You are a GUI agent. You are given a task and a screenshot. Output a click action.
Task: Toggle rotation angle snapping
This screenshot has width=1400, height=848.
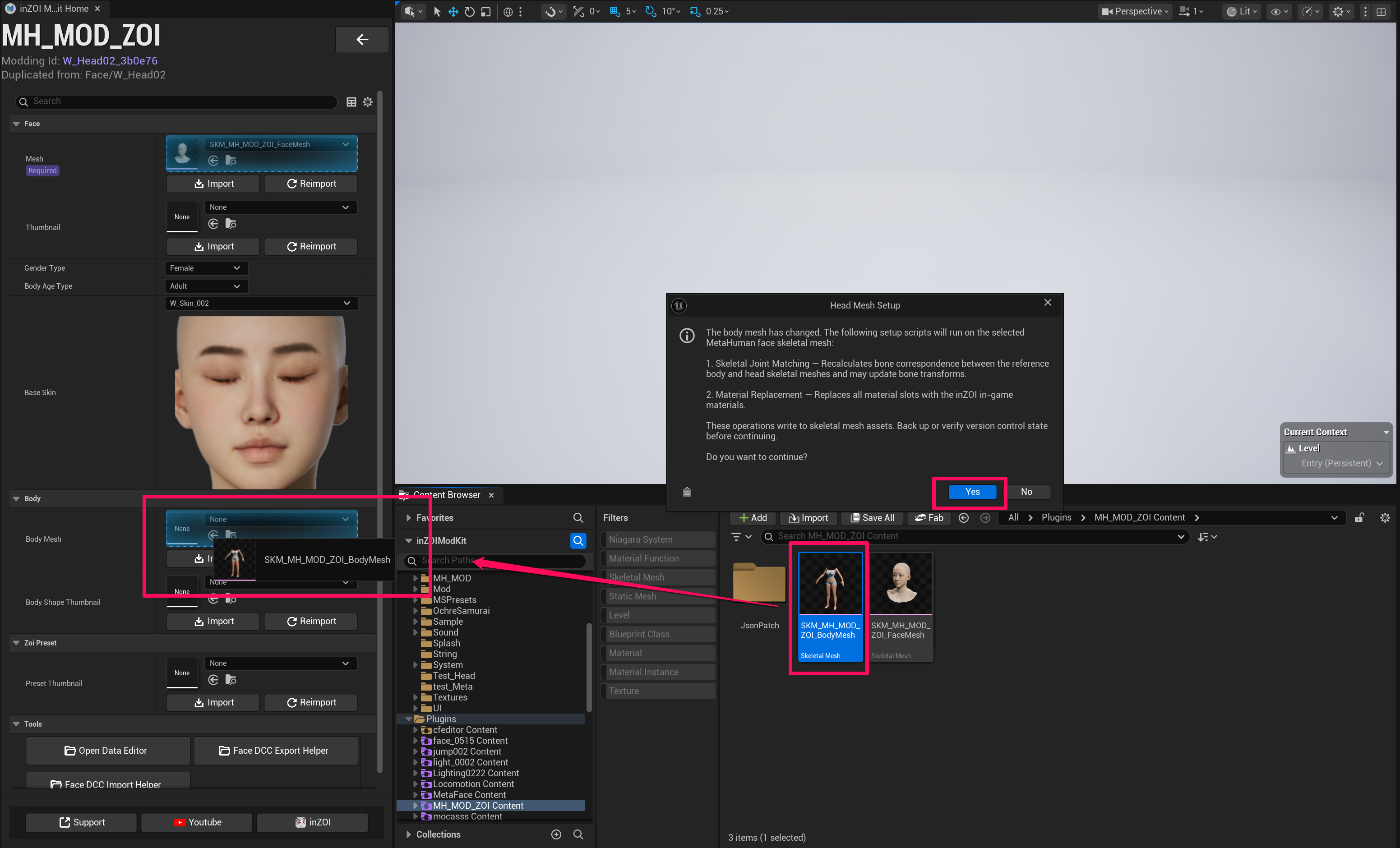pyautogui.click(x=651, y=11)
